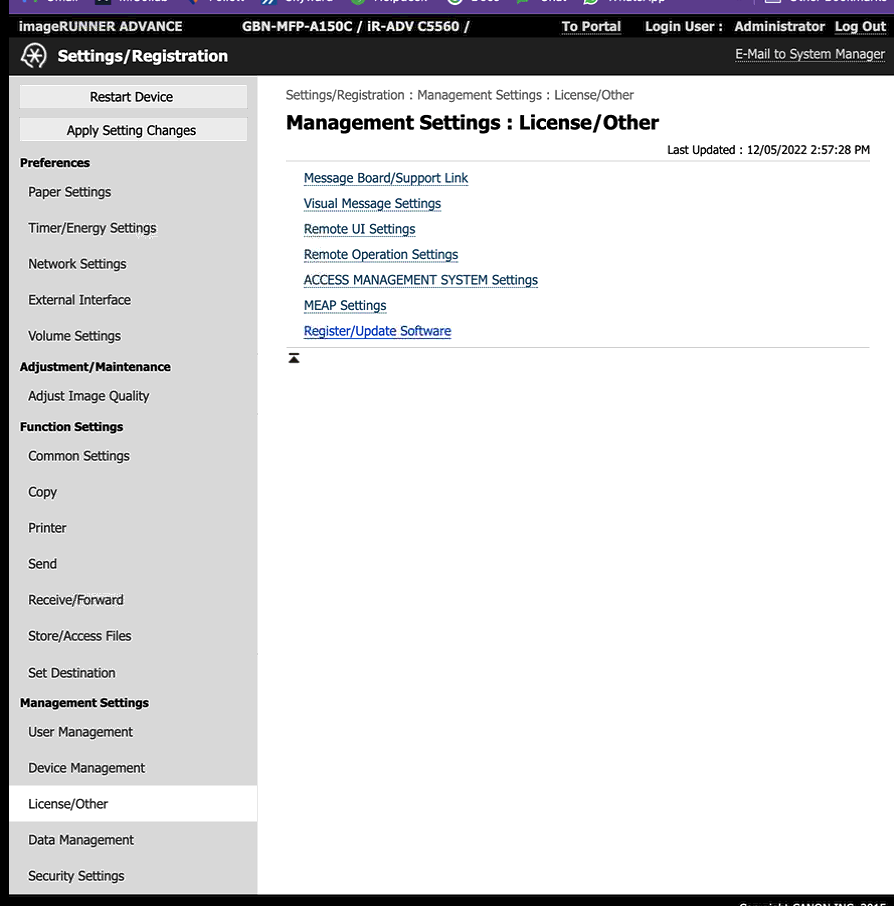Click Apply Setting Changes button
The image size is (894, 906).
point(133,130)
